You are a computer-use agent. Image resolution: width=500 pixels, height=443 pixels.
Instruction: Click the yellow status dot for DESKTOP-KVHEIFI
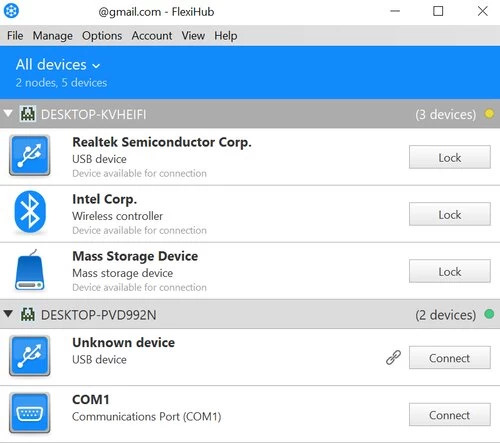pos(489,114)
